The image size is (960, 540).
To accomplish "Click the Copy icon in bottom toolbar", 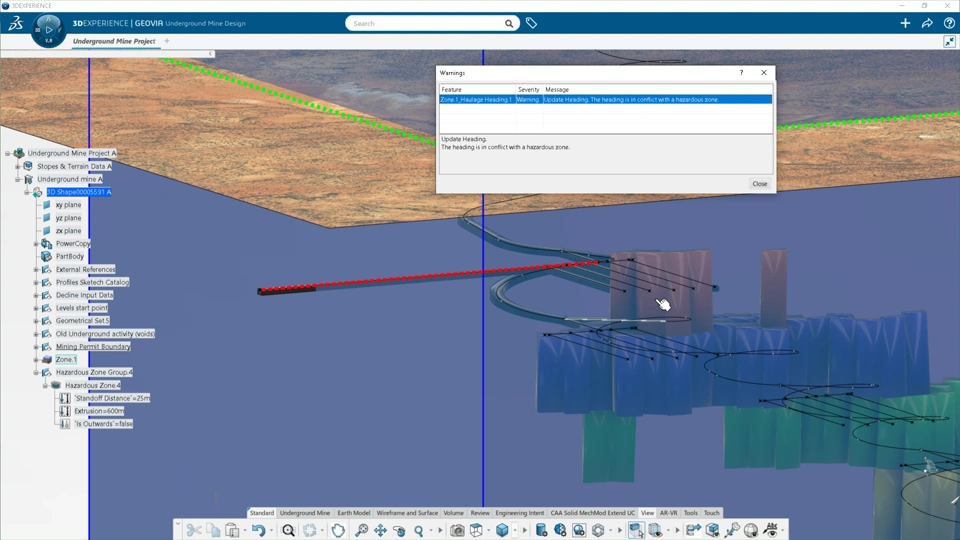I will [213, 530].
